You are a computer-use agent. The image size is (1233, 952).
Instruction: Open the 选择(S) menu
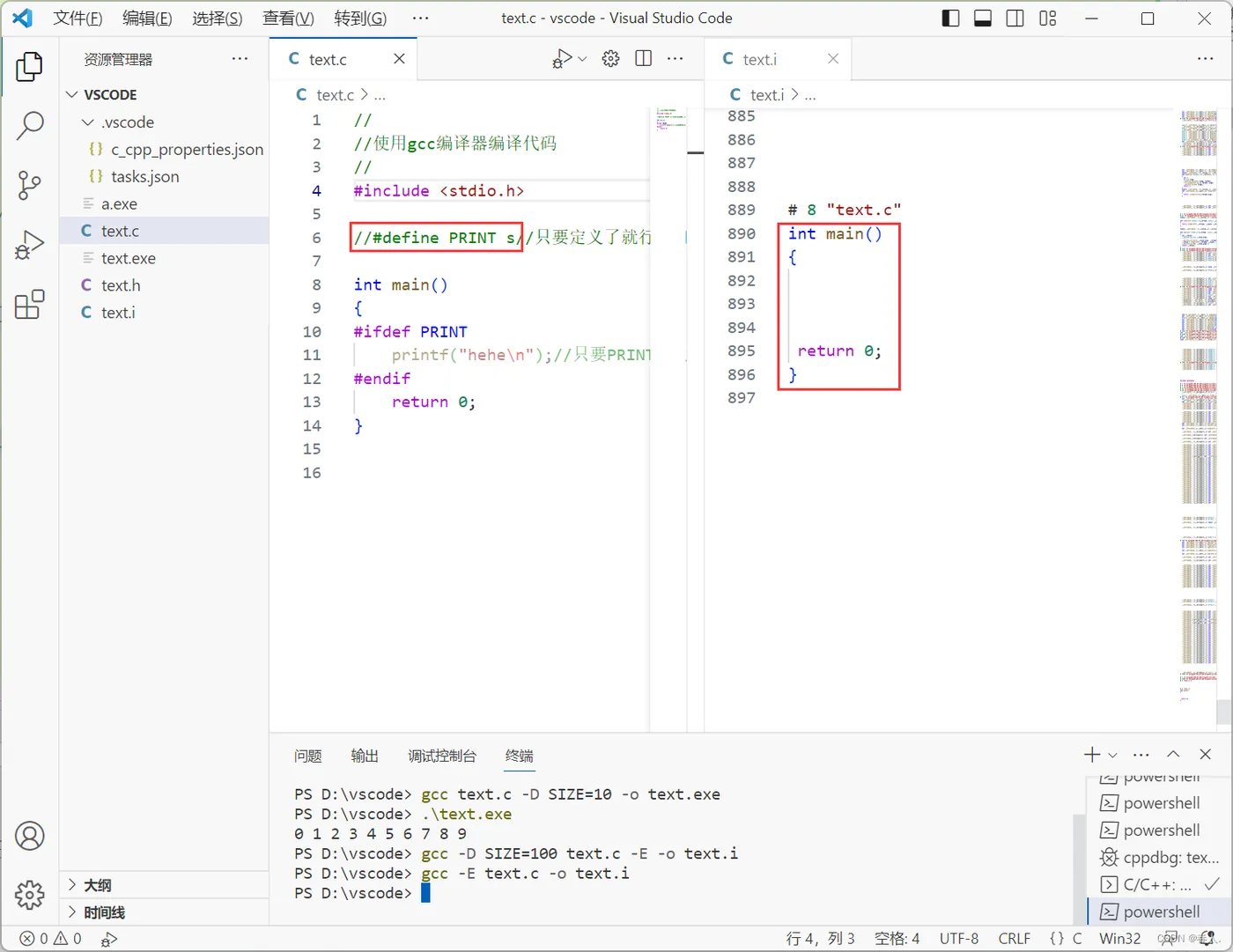point(218,18)
